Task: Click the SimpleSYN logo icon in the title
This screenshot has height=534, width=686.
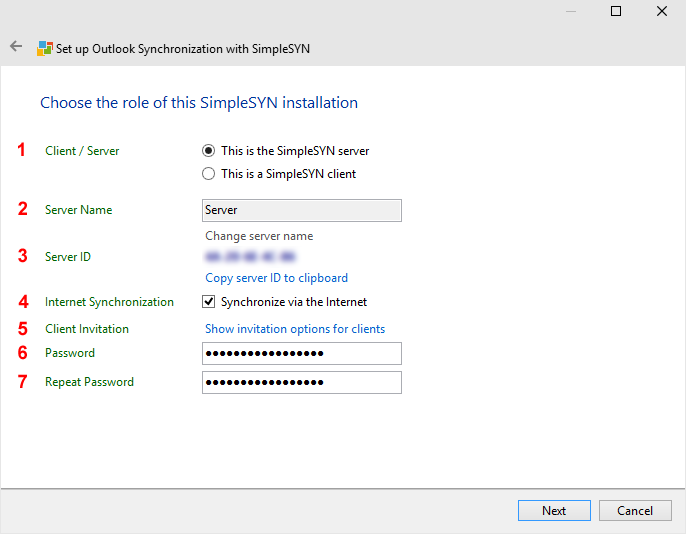Action: (45, 48)
